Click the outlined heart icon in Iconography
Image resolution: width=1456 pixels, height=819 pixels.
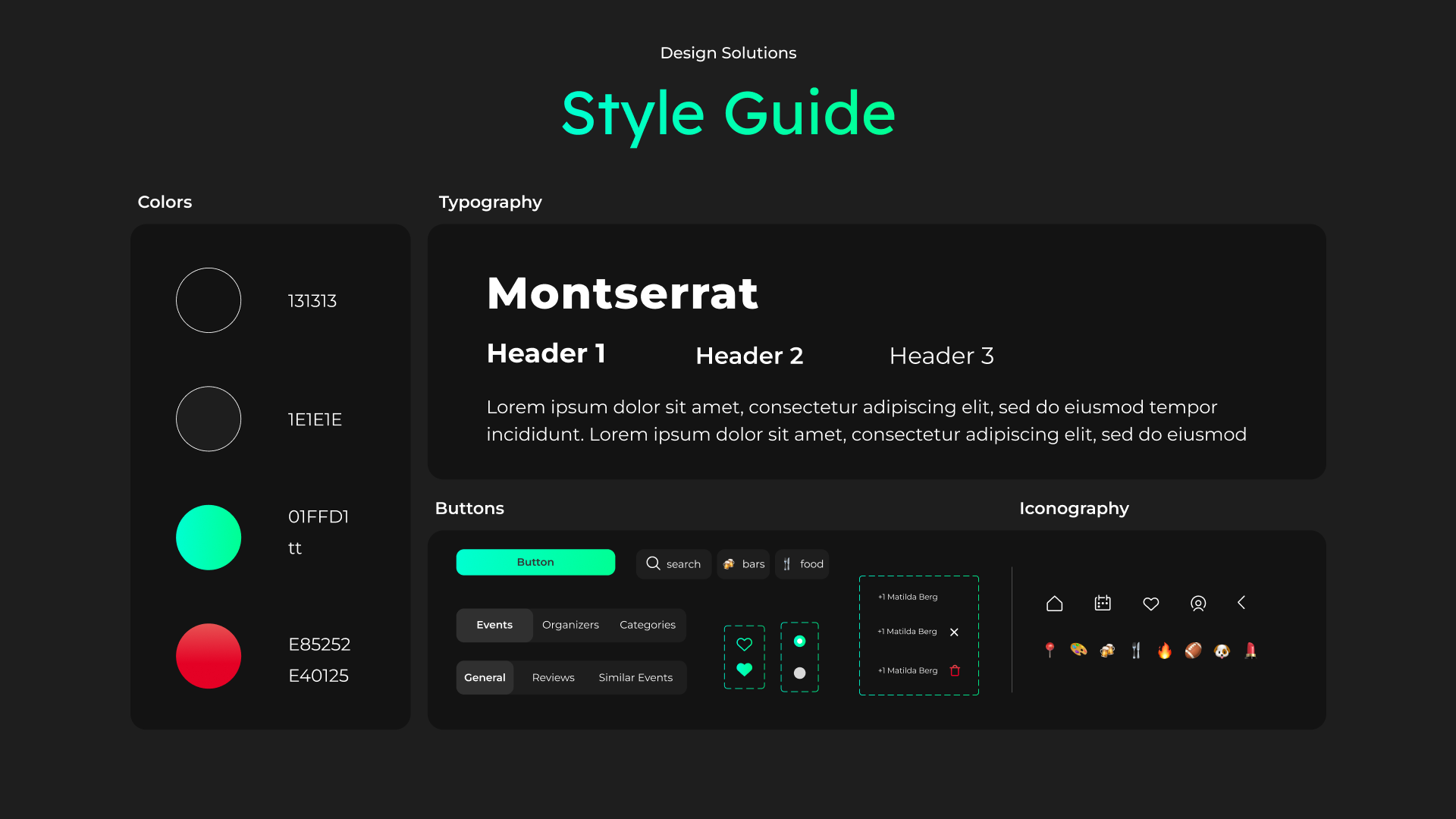point(1151,604)
